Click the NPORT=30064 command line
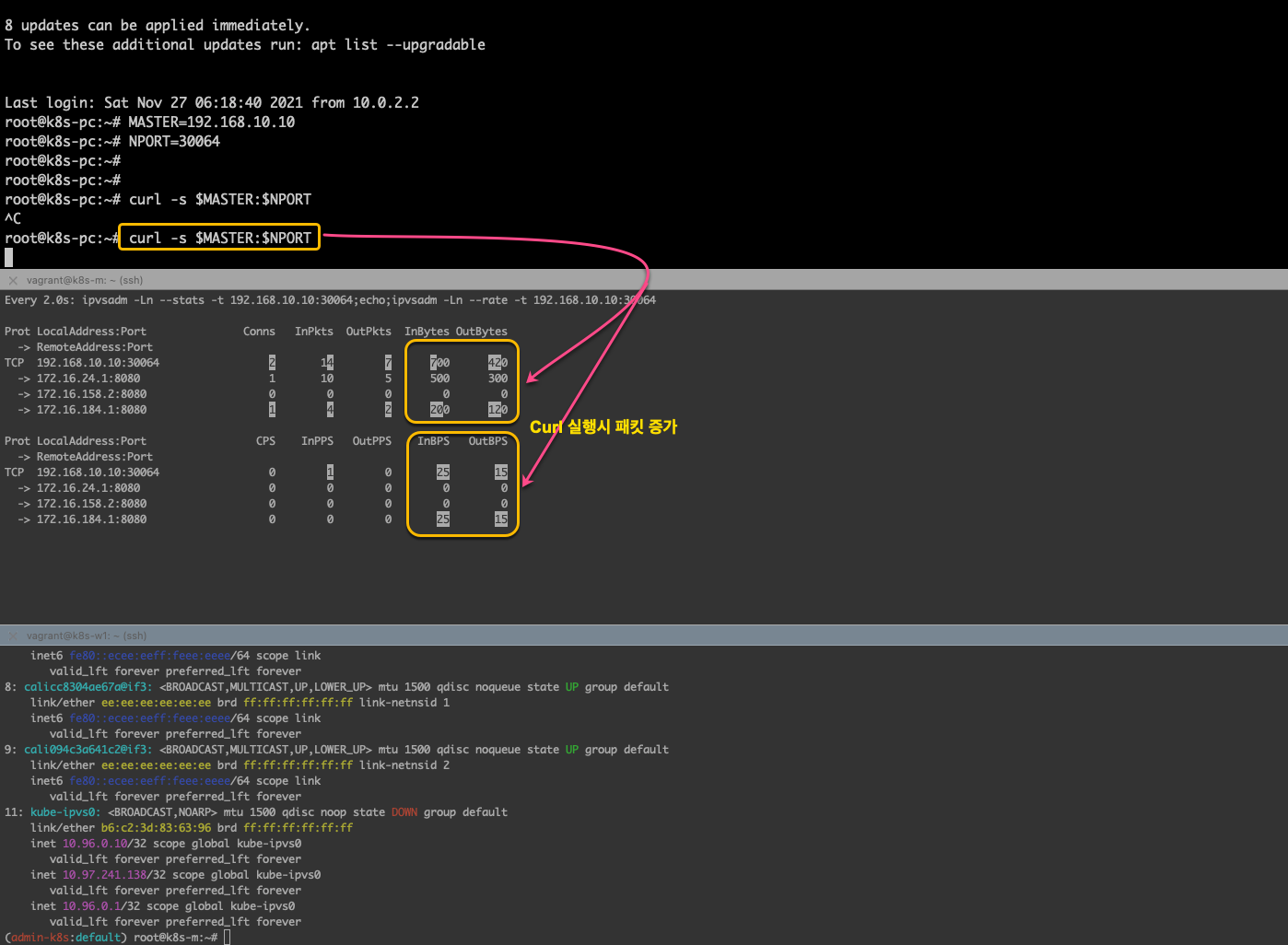The image size is (1288, 945). 174,141
